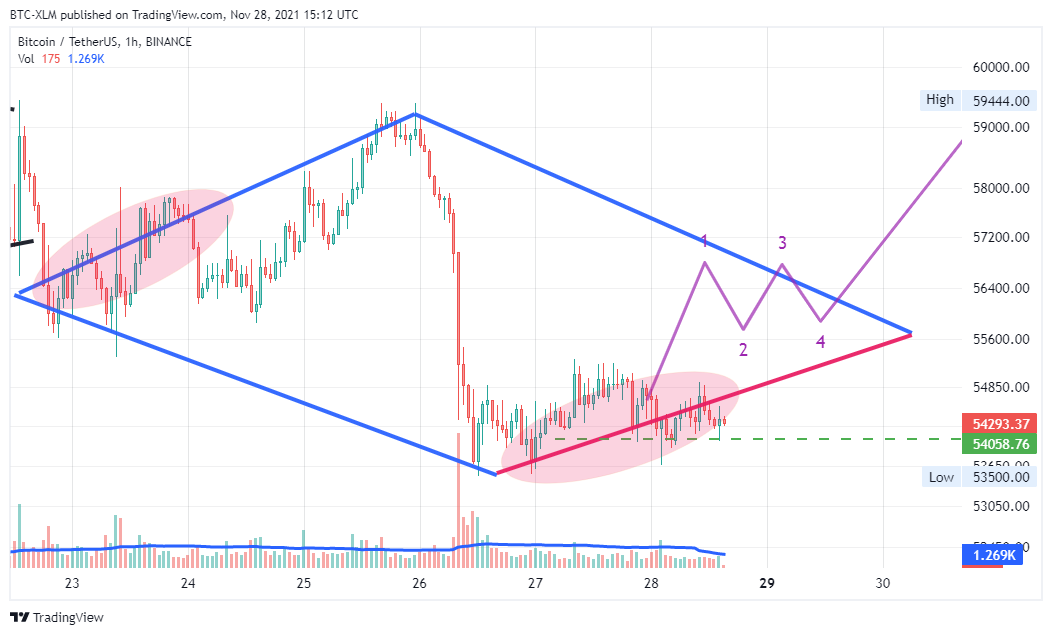
Task: Select wave label 1 on the projection
Action: [704, 240]
